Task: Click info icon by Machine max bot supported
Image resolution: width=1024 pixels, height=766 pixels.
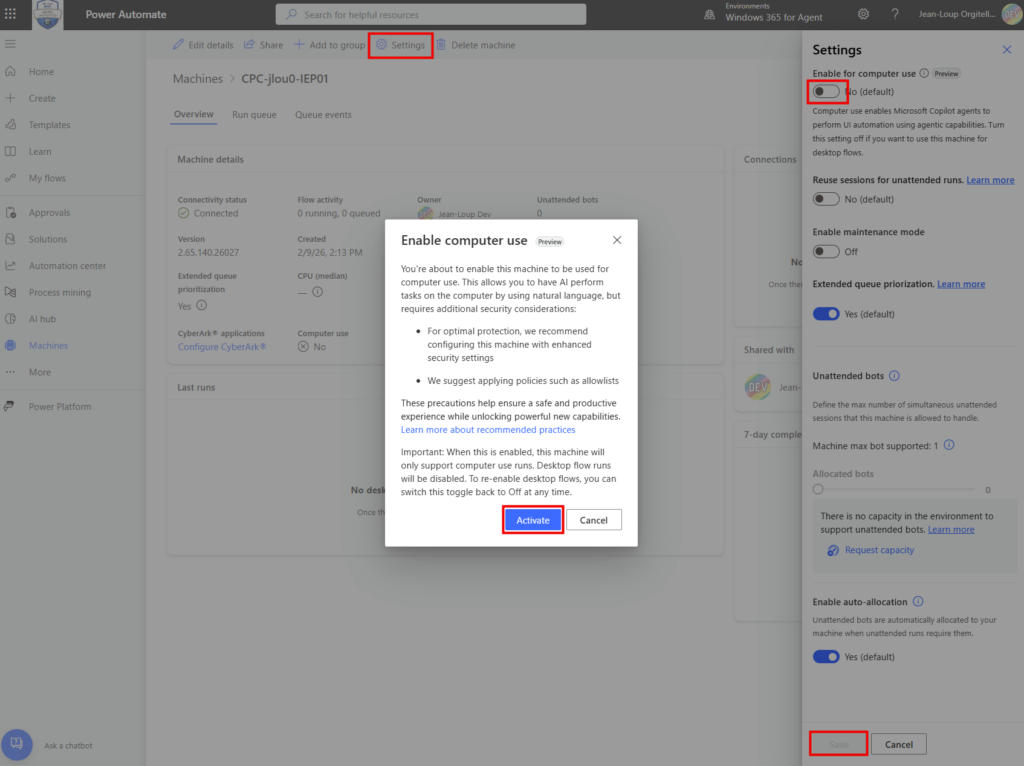Action: click(x=949, y=445)
